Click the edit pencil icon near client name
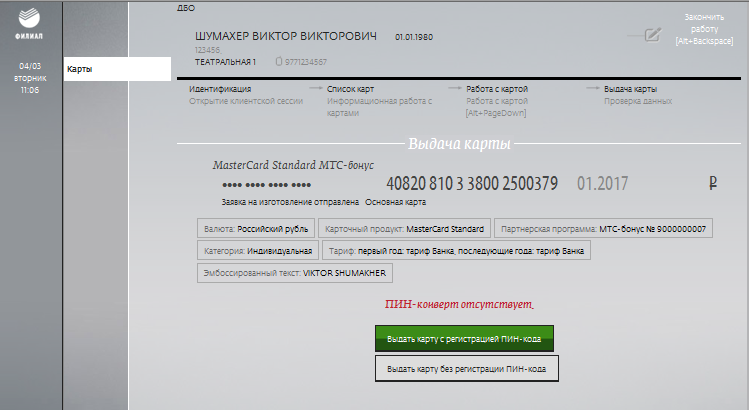 point(653,35)
